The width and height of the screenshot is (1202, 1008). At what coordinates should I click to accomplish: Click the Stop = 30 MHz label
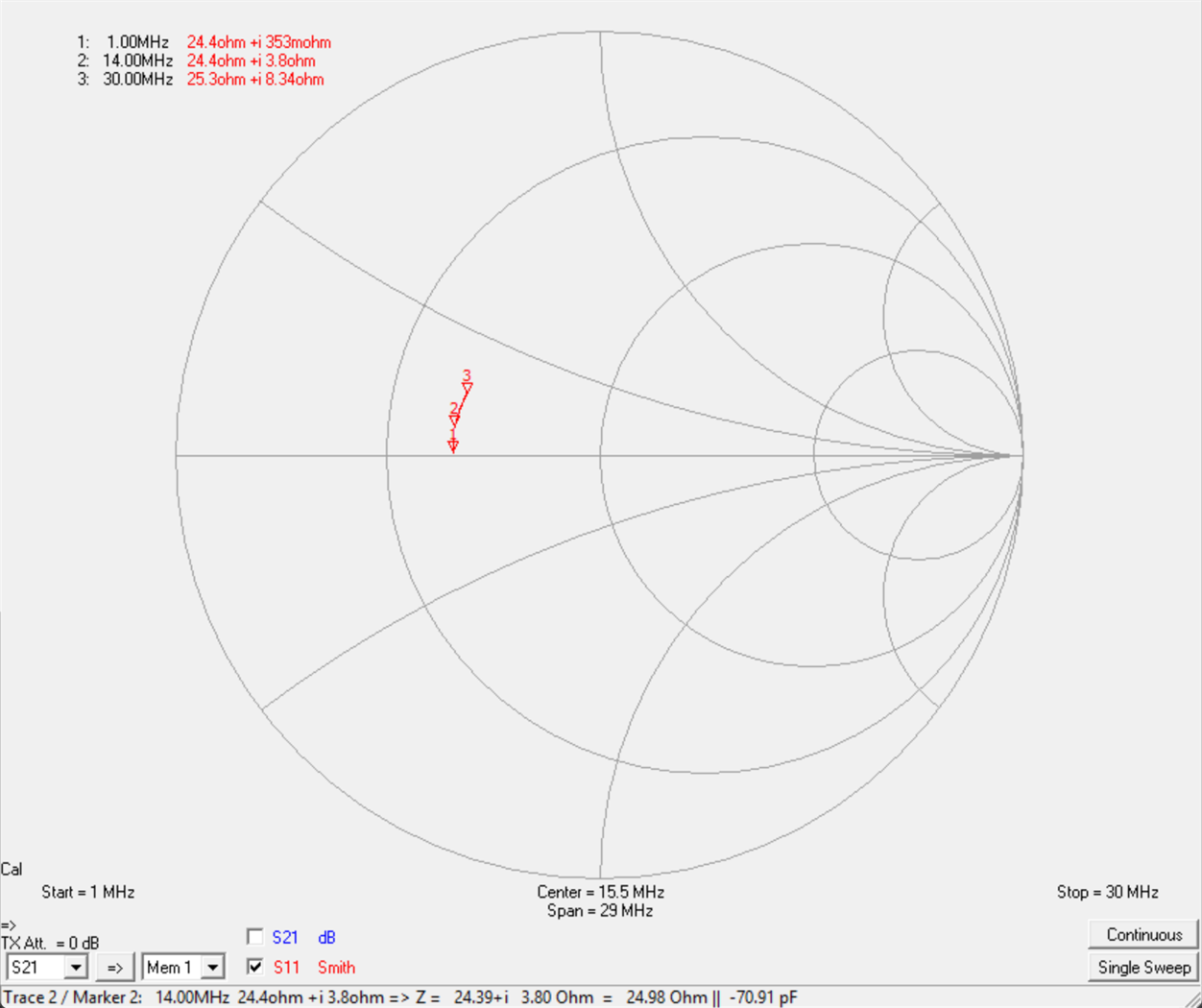(1107, 892)
